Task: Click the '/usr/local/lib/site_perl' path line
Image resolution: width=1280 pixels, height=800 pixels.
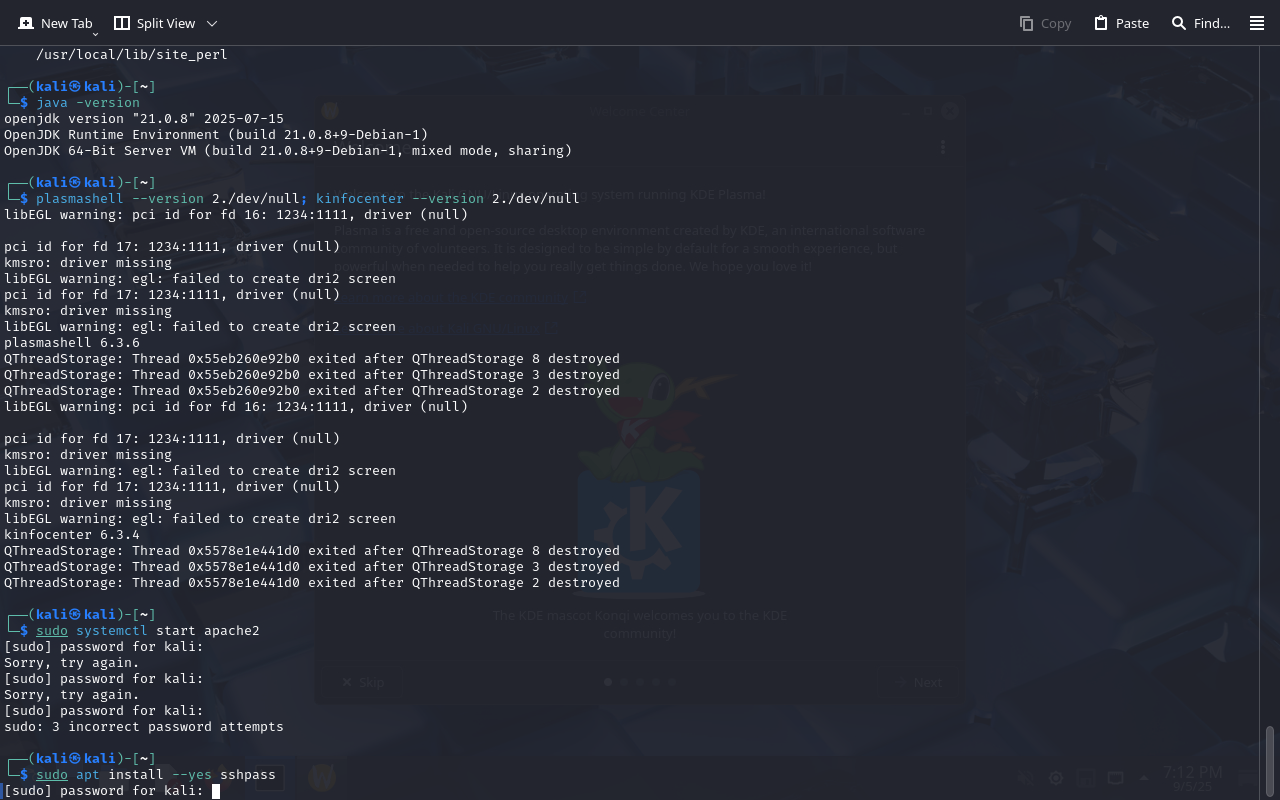Action: click(132, 55)
